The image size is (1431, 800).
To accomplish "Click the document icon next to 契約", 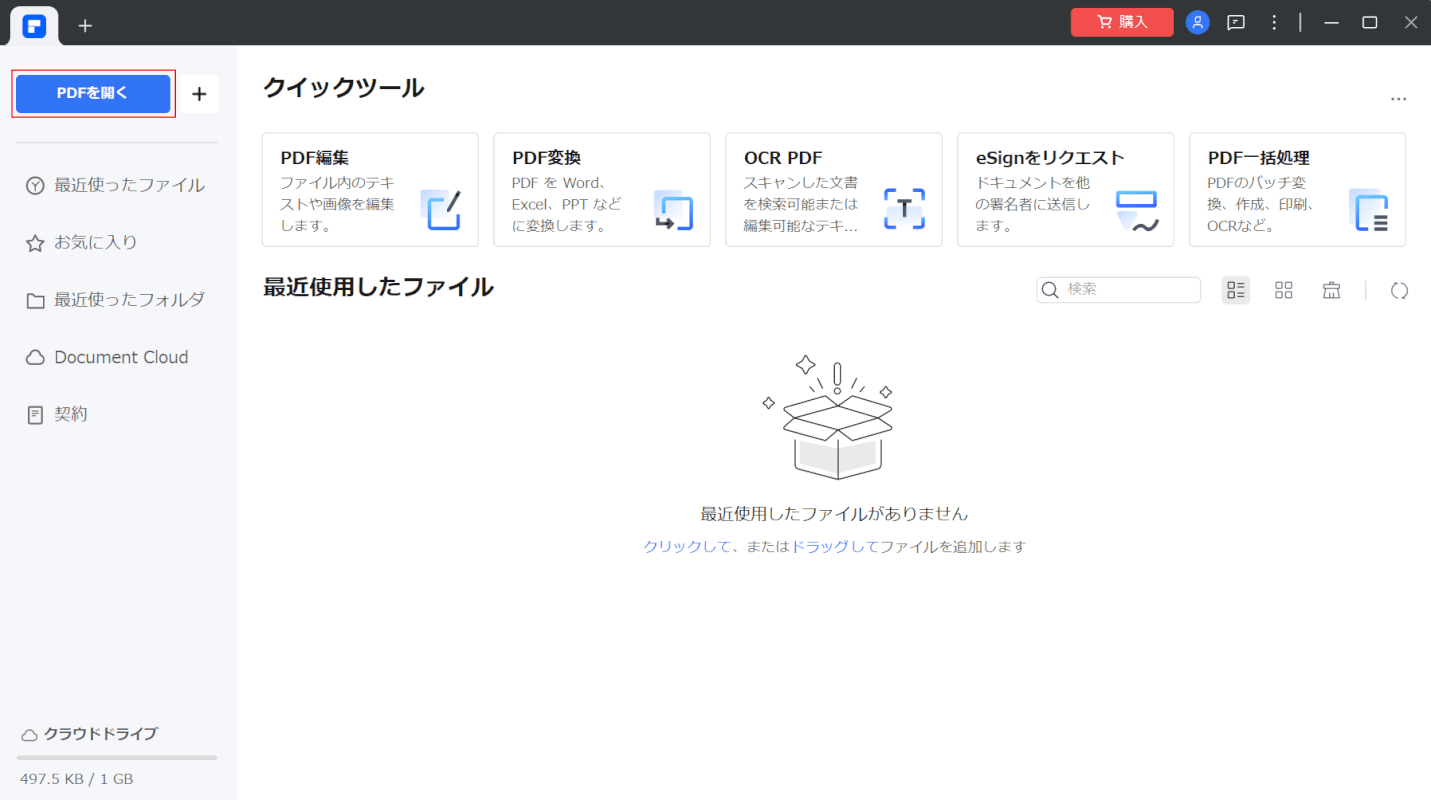I will pos(35,415).
